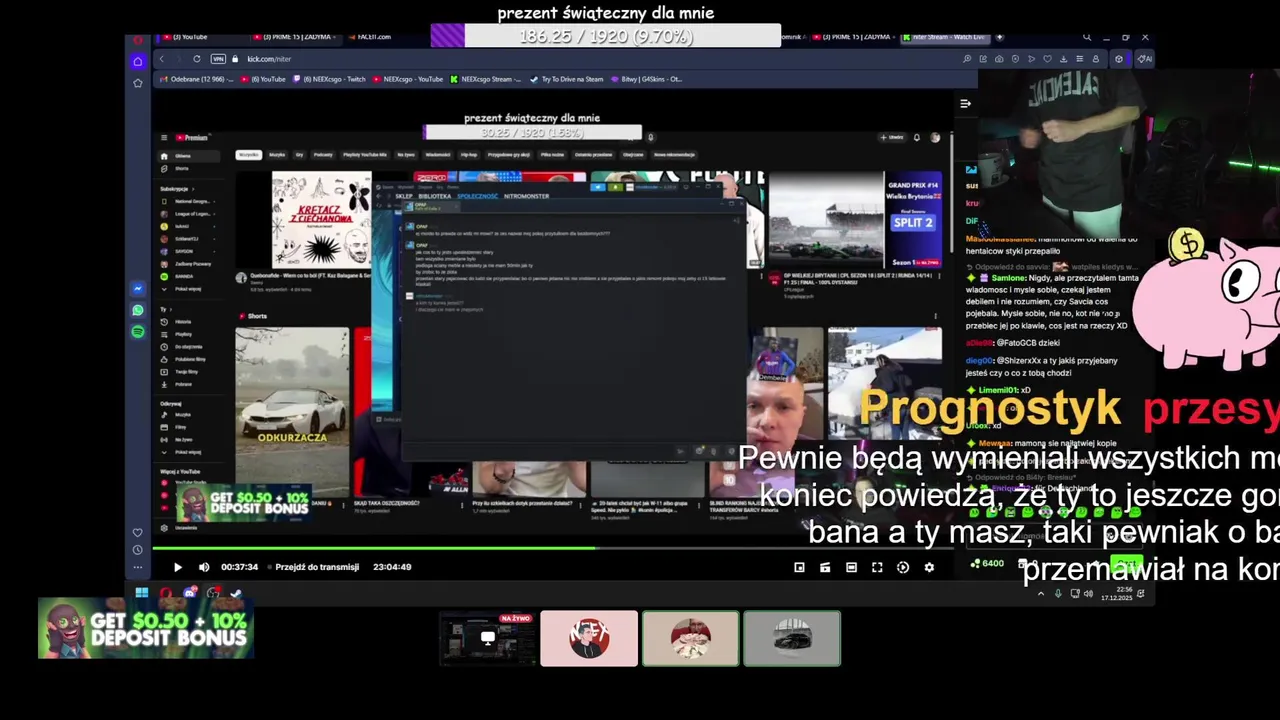Open YouTube account avatar menu
The image size is (1280, 720).
[x=935, y=137]
